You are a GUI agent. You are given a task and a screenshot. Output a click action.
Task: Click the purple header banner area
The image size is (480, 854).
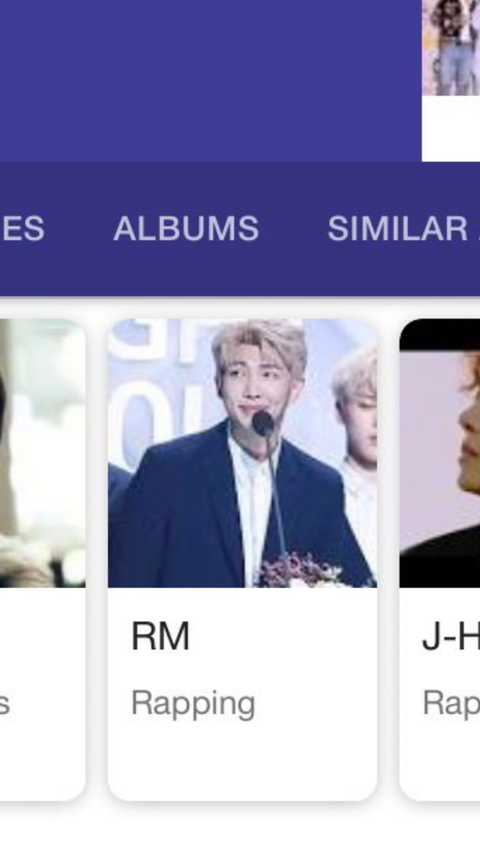(x=210, y=81)
